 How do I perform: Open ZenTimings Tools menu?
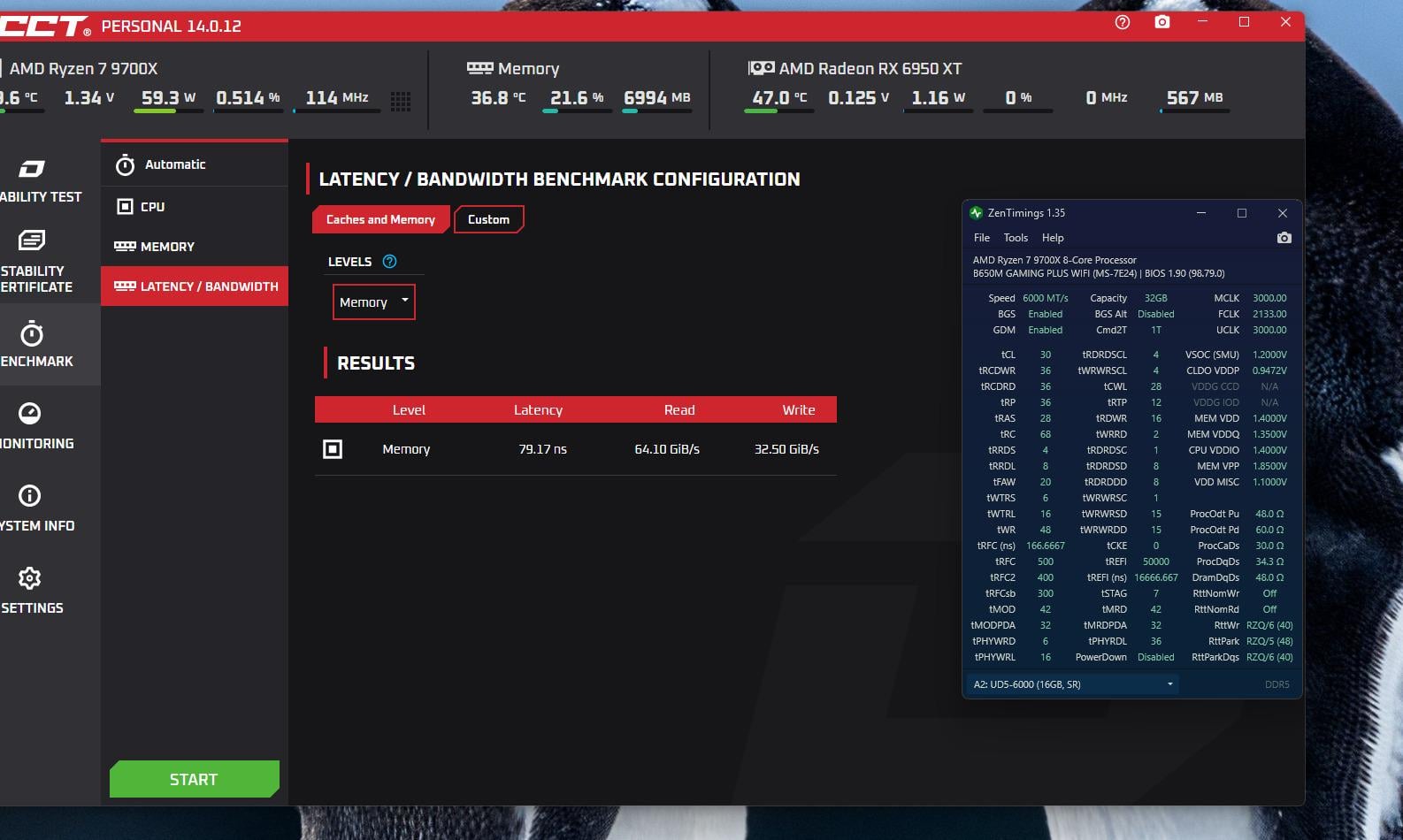(1016, 238)
